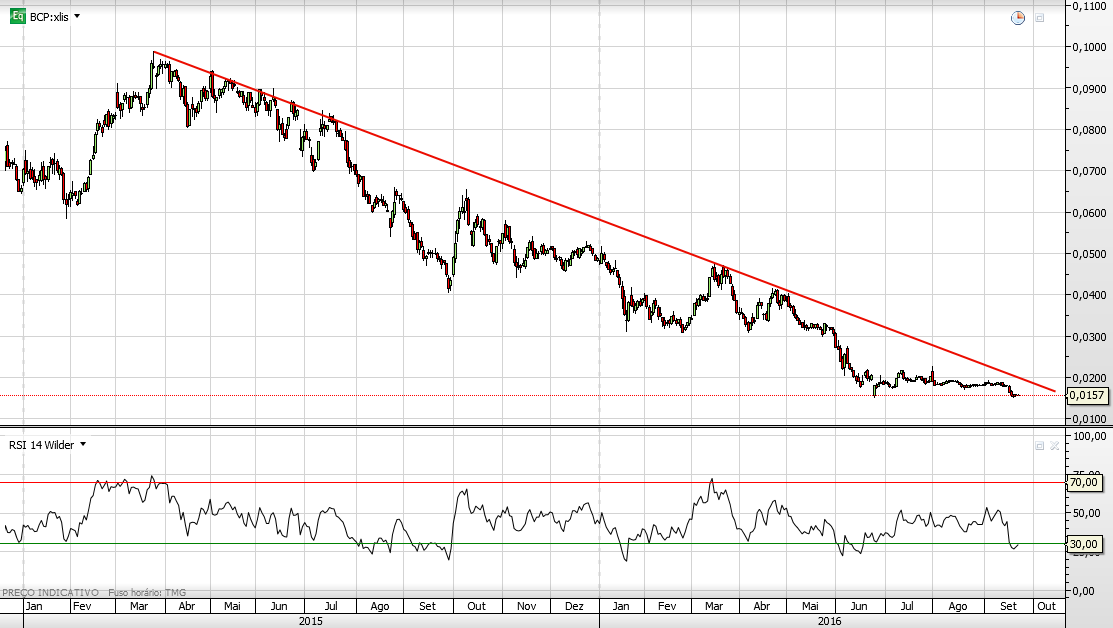Image resolution: width=1113 pixels, height=628 pixels.
Task: Click the 50,00 RSI axis label
Action: pos(1087,513)
